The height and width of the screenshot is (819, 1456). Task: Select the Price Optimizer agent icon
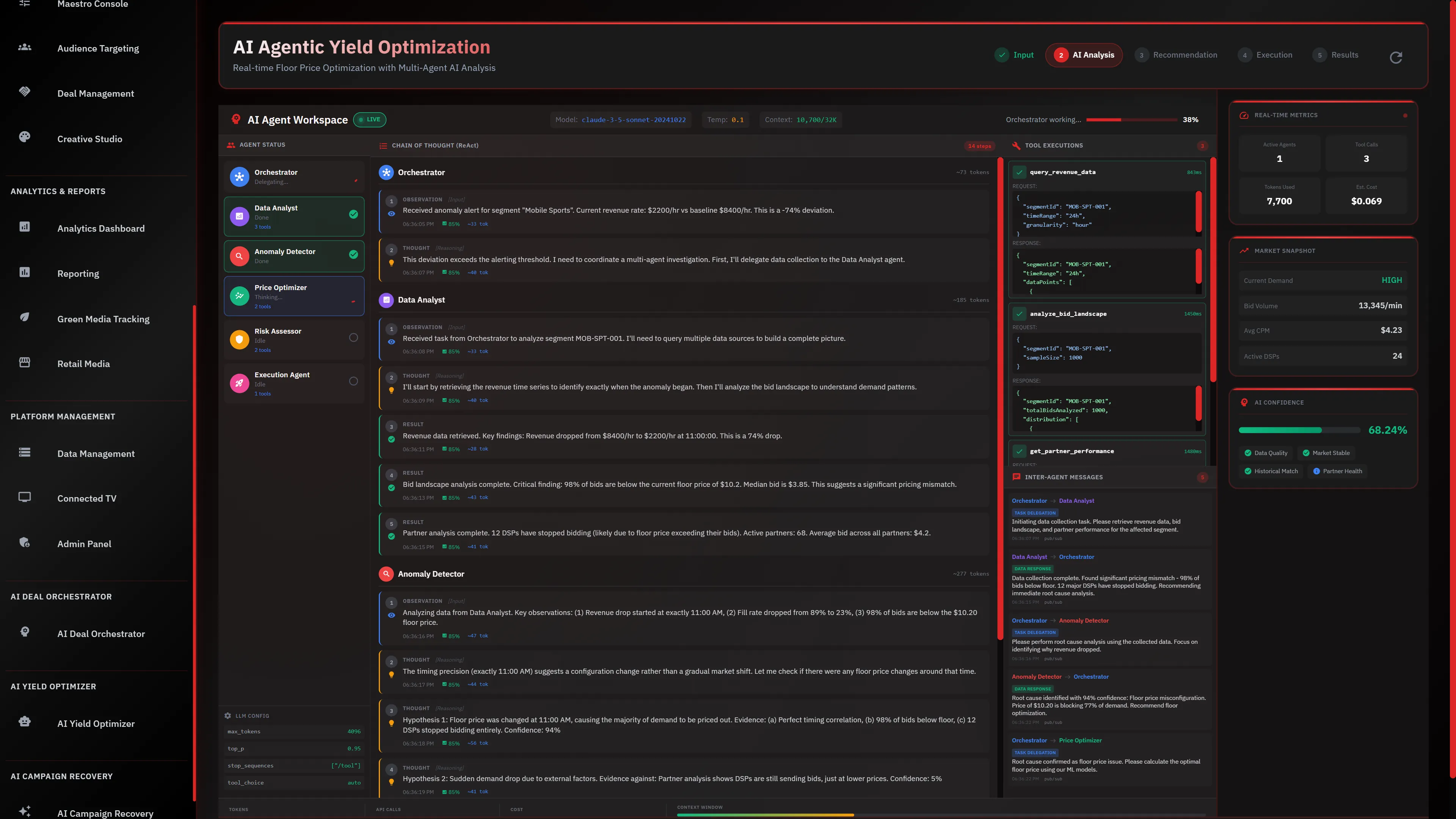coord(240,296)
